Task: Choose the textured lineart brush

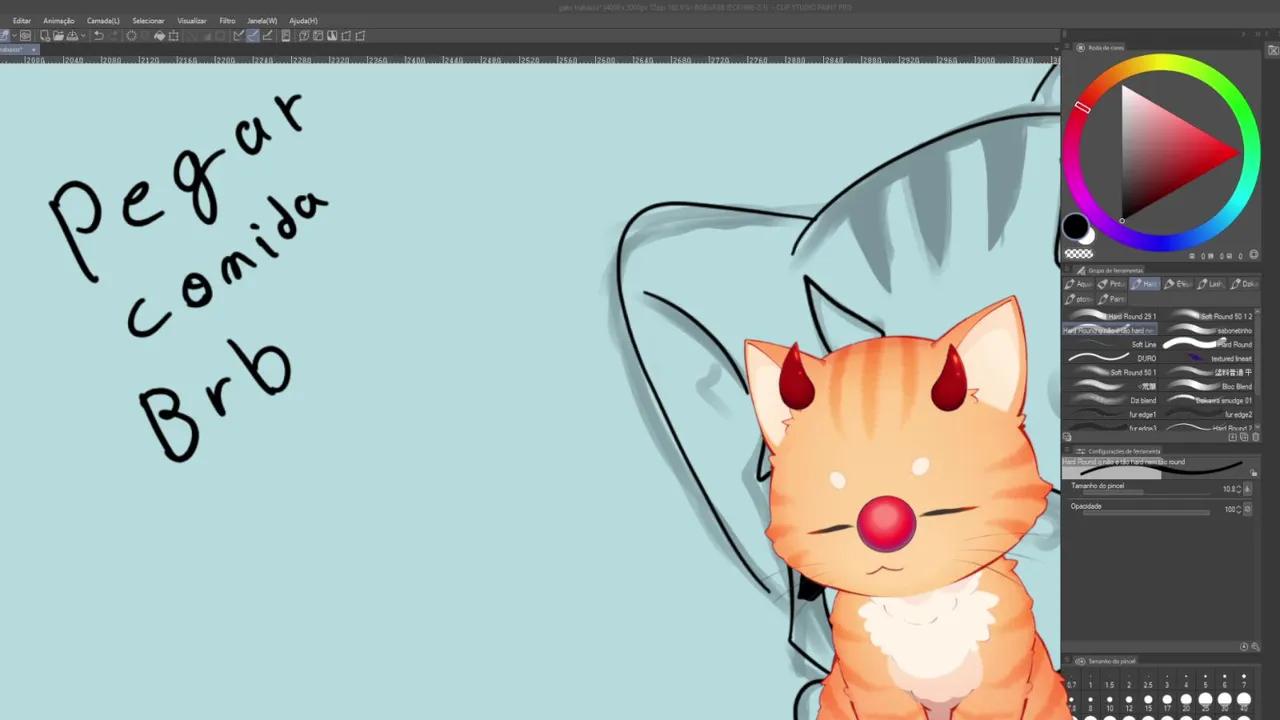Action: [1206, 358]
